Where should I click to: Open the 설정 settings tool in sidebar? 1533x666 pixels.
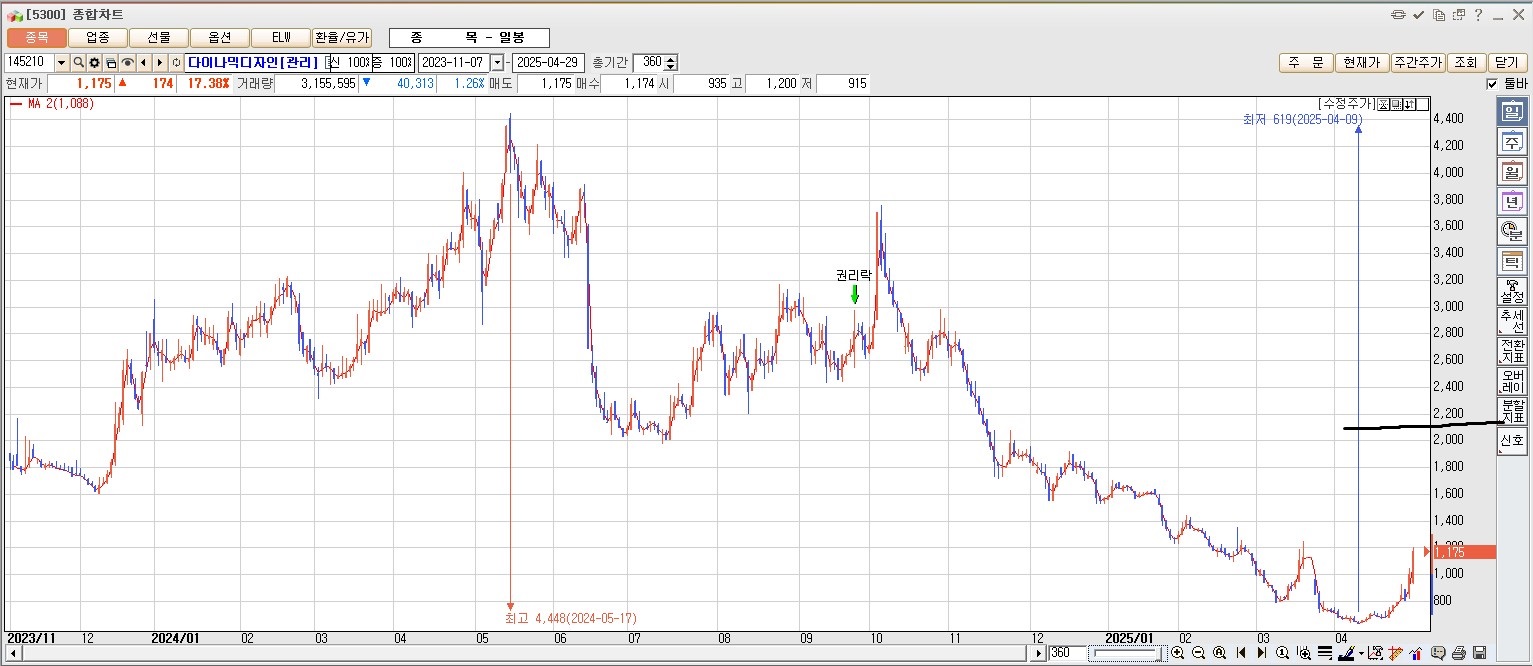point(1511,291)
